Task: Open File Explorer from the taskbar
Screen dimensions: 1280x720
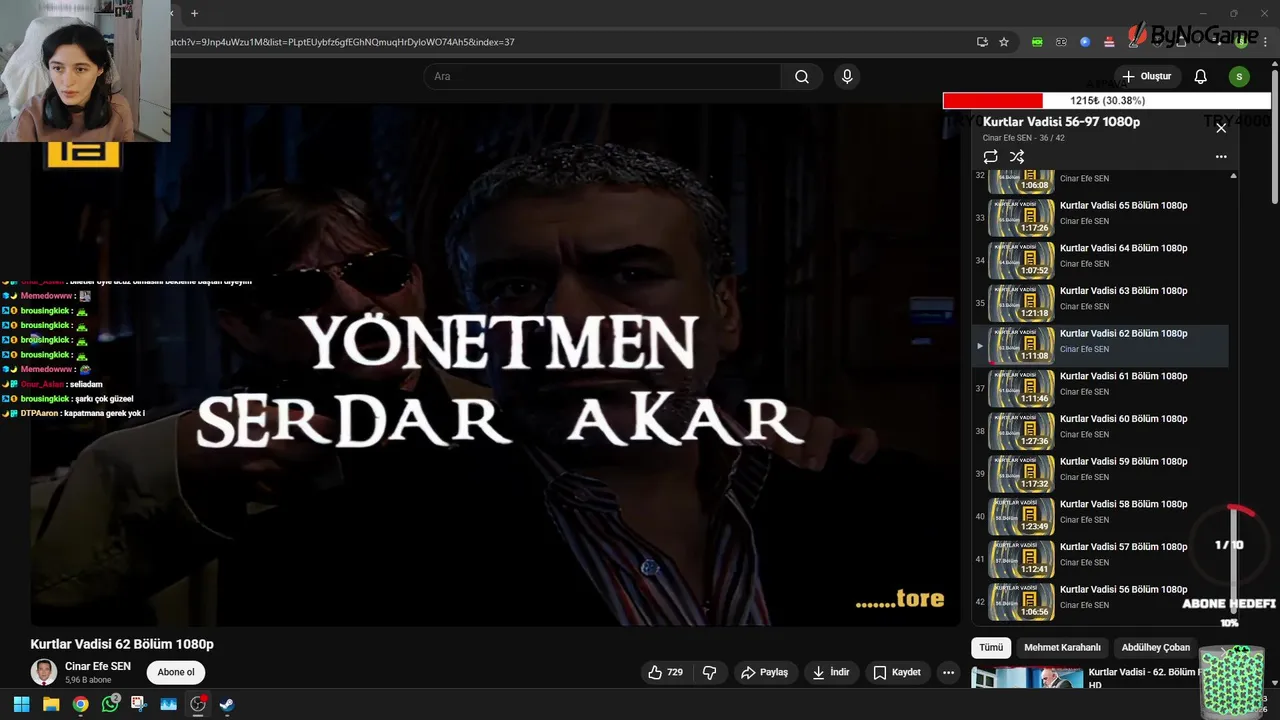Action: tap(51, 704)
